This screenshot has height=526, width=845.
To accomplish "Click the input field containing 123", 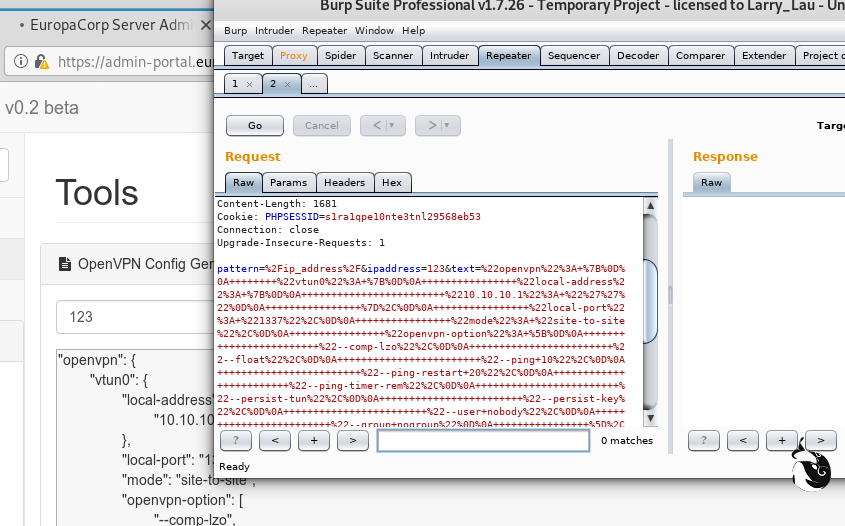I will (x=130, y=317).
